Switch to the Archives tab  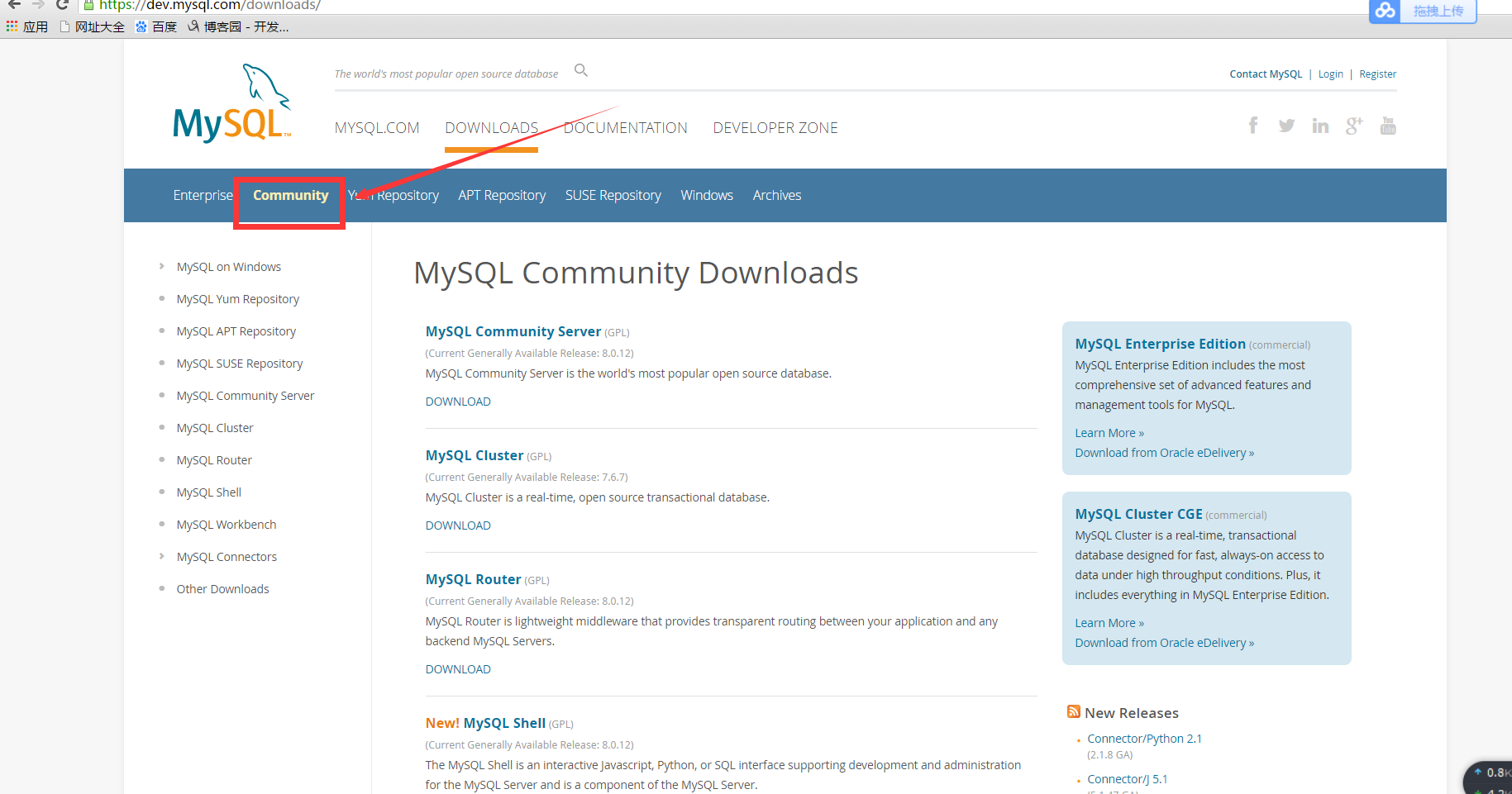click(x=776, y=196)
